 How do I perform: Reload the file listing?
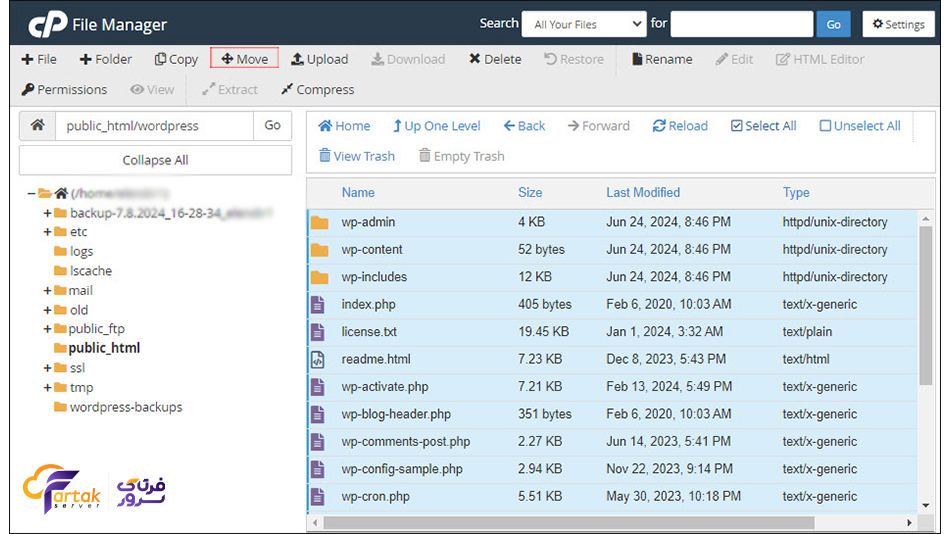click(680, 126)
